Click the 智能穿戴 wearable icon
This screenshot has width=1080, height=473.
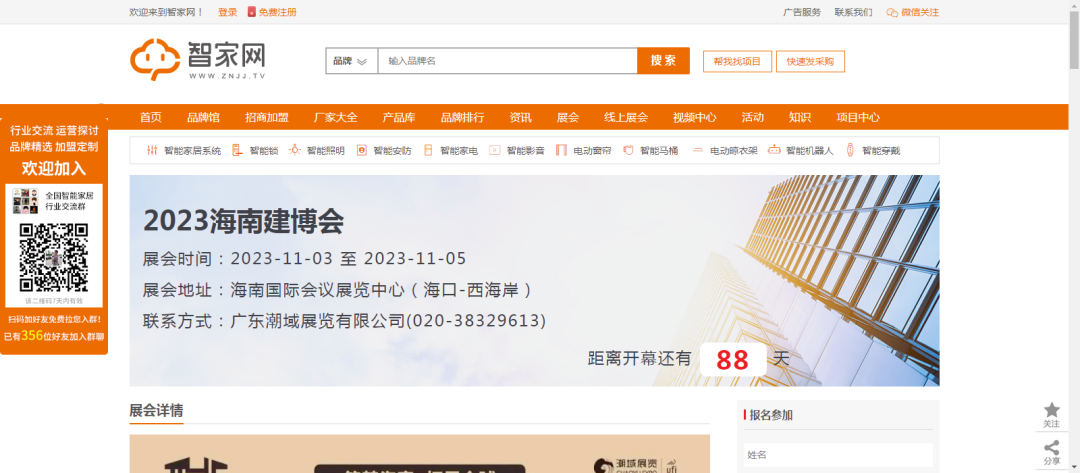[851, 150]
